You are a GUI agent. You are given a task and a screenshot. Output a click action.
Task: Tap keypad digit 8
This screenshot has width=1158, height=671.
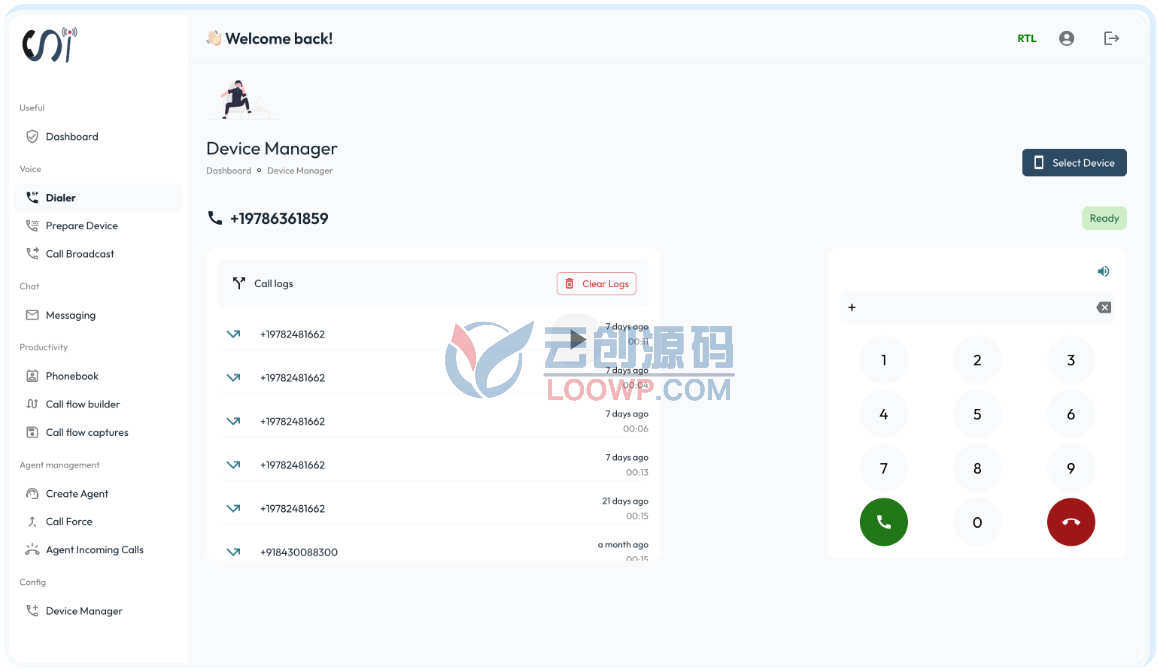[977, 468]
